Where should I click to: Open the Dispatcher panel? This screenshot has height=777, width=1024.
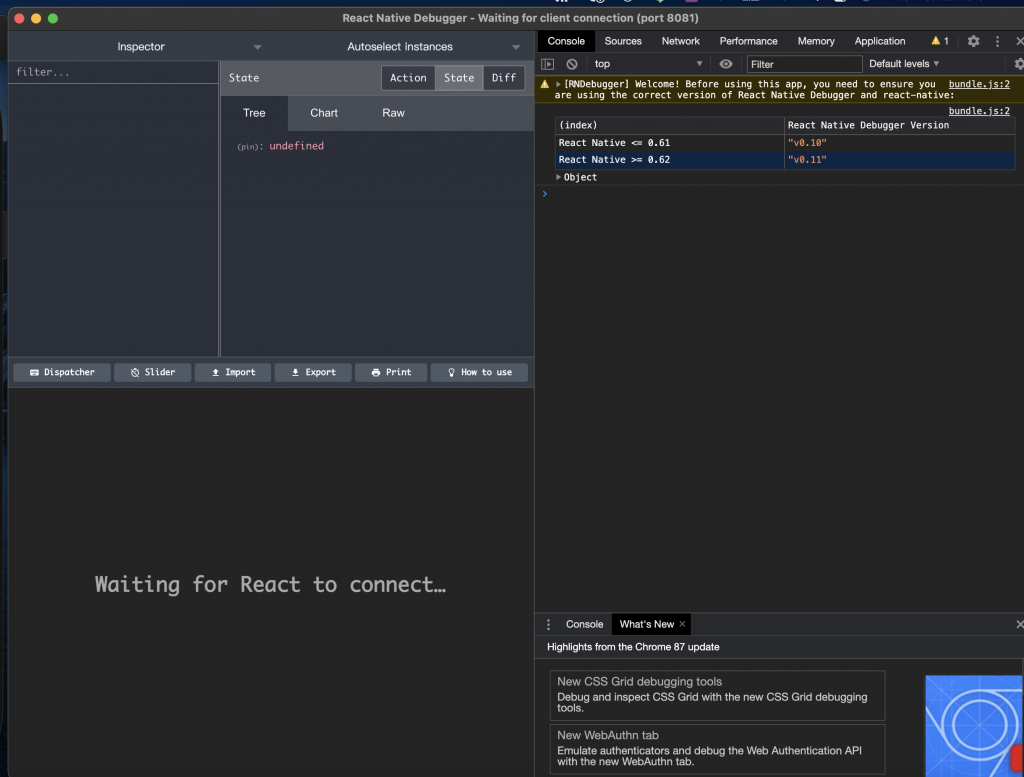click(x=62, y=372)
